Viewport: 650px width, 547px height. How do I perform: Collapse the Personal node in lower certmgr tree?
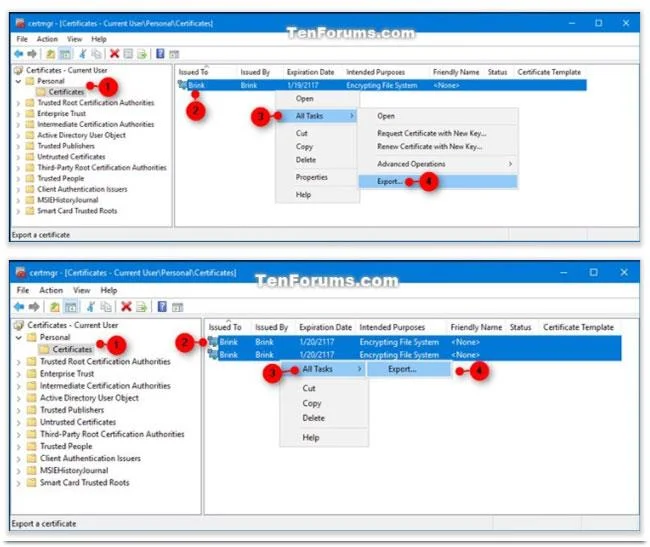(19, 338)
